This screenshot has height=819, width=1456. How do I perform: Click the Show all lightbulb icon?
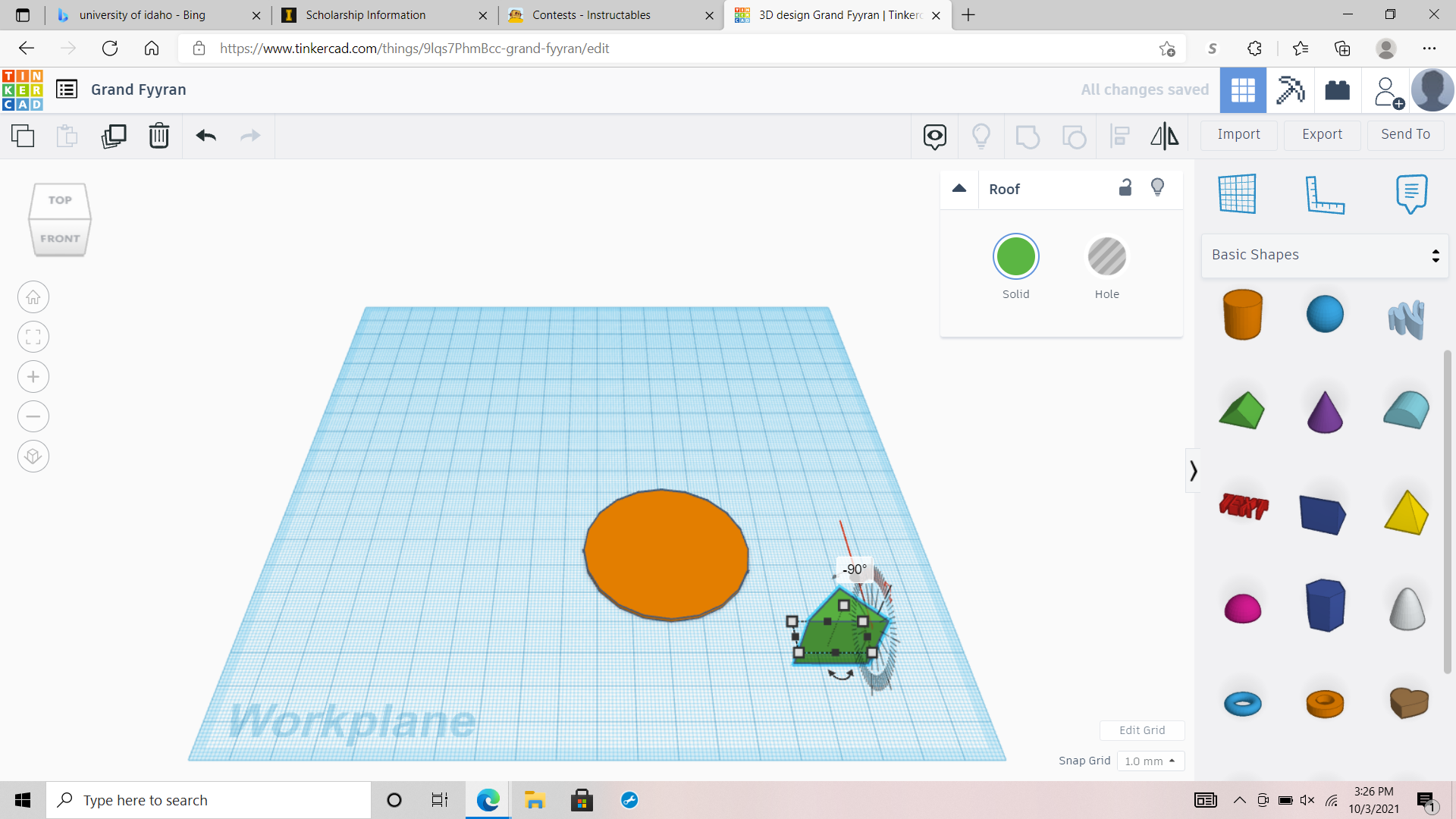click(x=981, y=136)
